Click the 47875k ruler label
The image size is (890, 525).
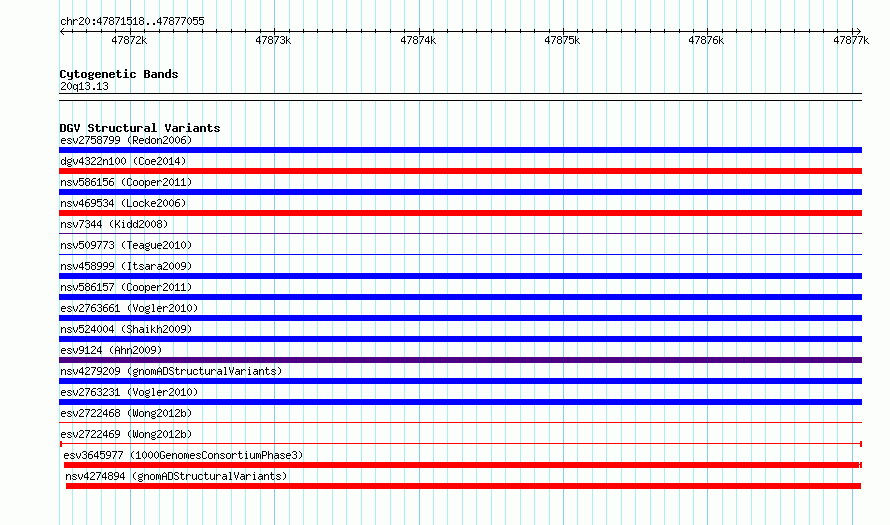562,40
